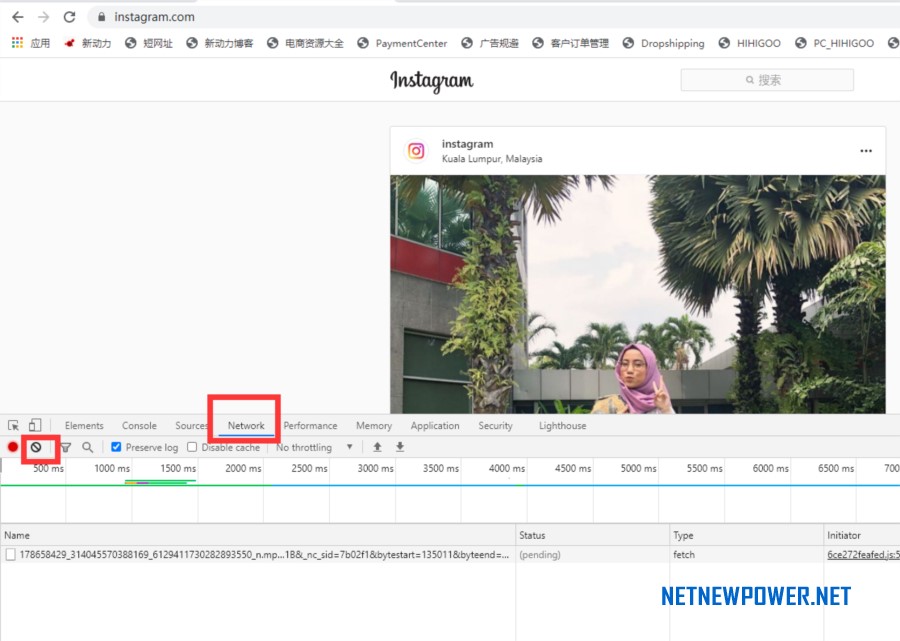Click the instagram profile avatar

416,150
